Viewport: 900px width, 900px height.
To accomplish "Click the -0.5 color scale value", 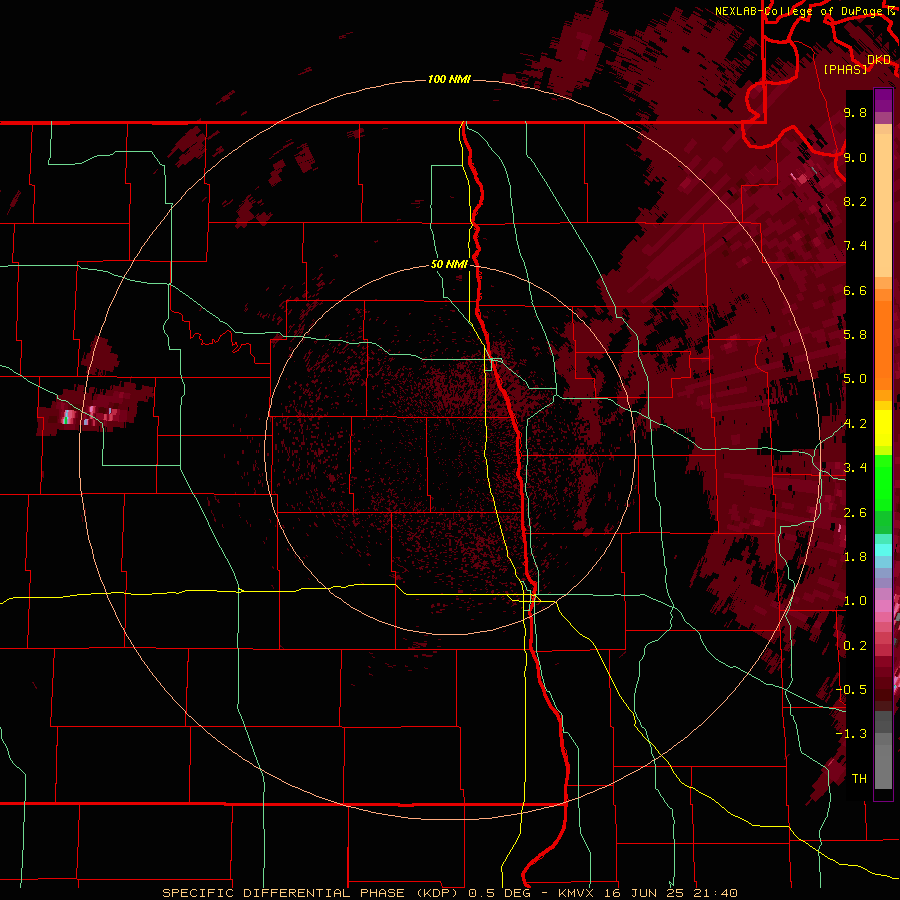I will click(x=851, y=690).
